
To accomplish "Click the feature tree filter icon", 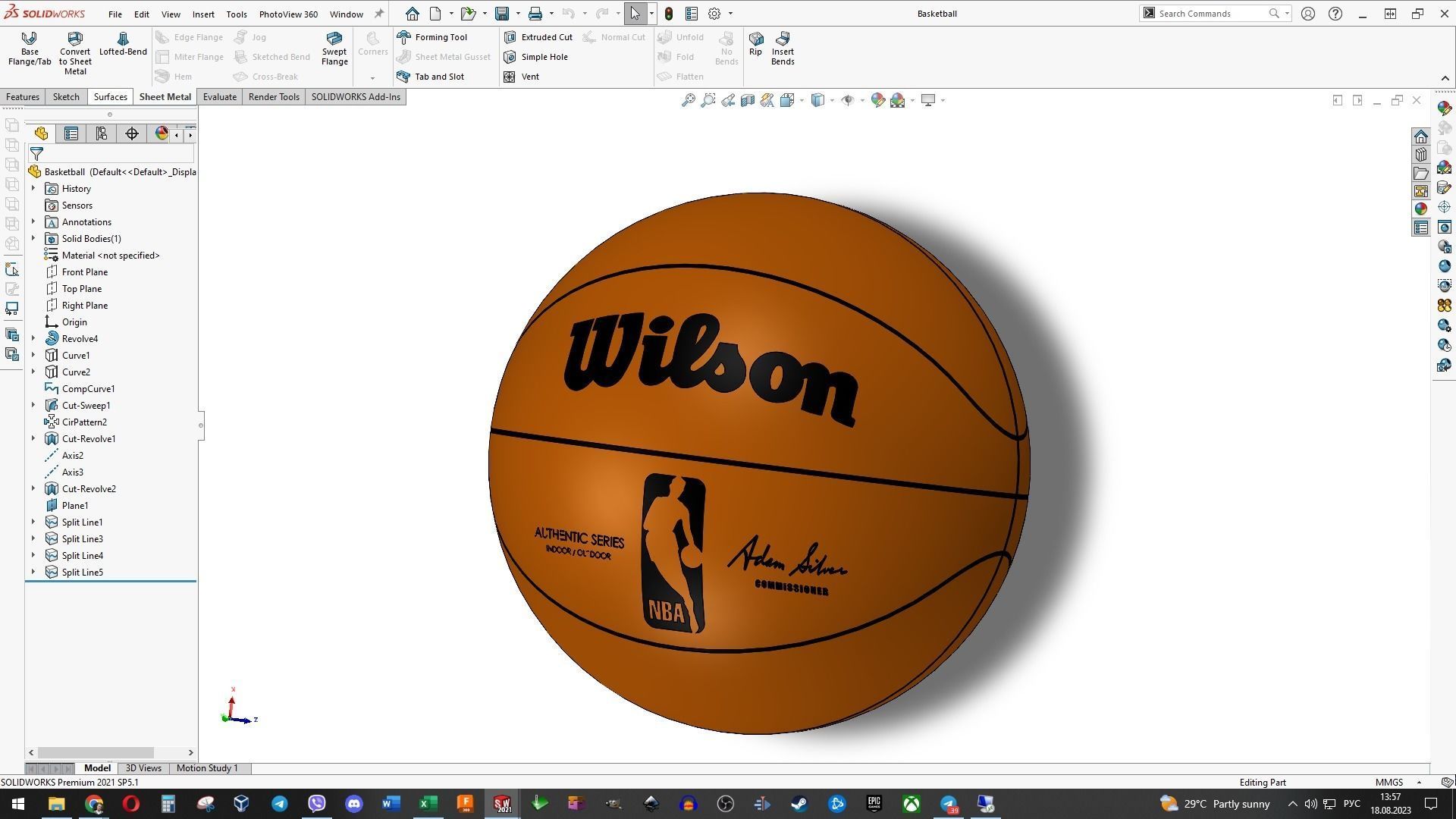I will (36, 153).
